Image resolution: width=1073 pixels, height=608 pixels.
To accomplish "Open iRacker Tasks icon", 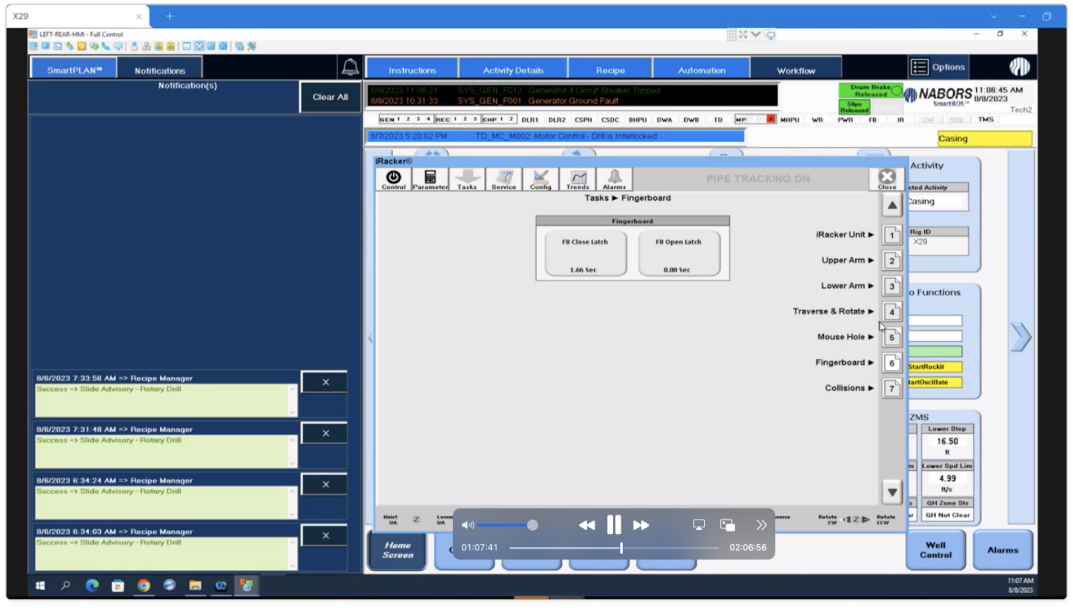I will 467,179.
